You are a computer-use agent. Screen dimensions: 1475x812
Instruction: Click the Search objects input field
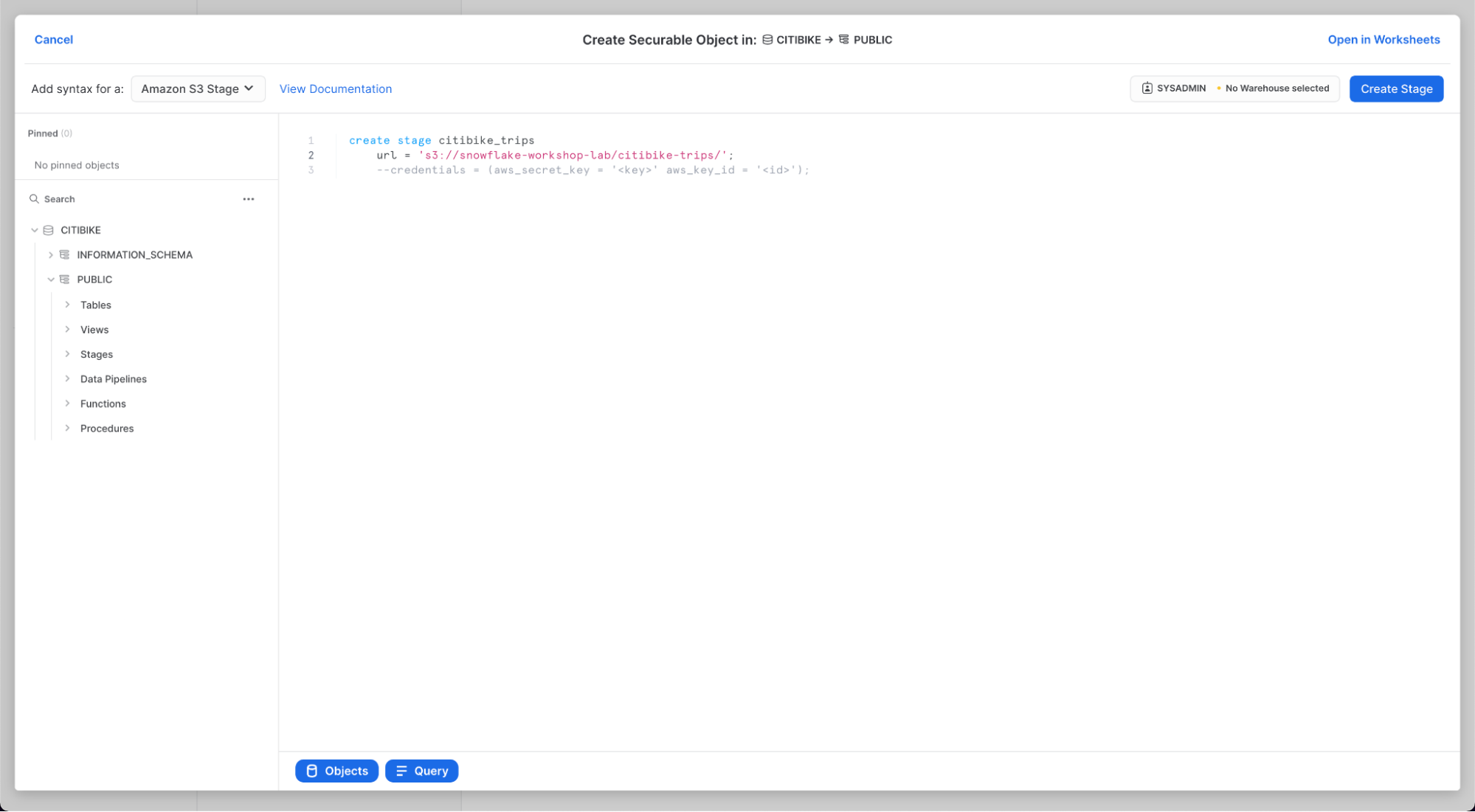click(x=133, y=199)
